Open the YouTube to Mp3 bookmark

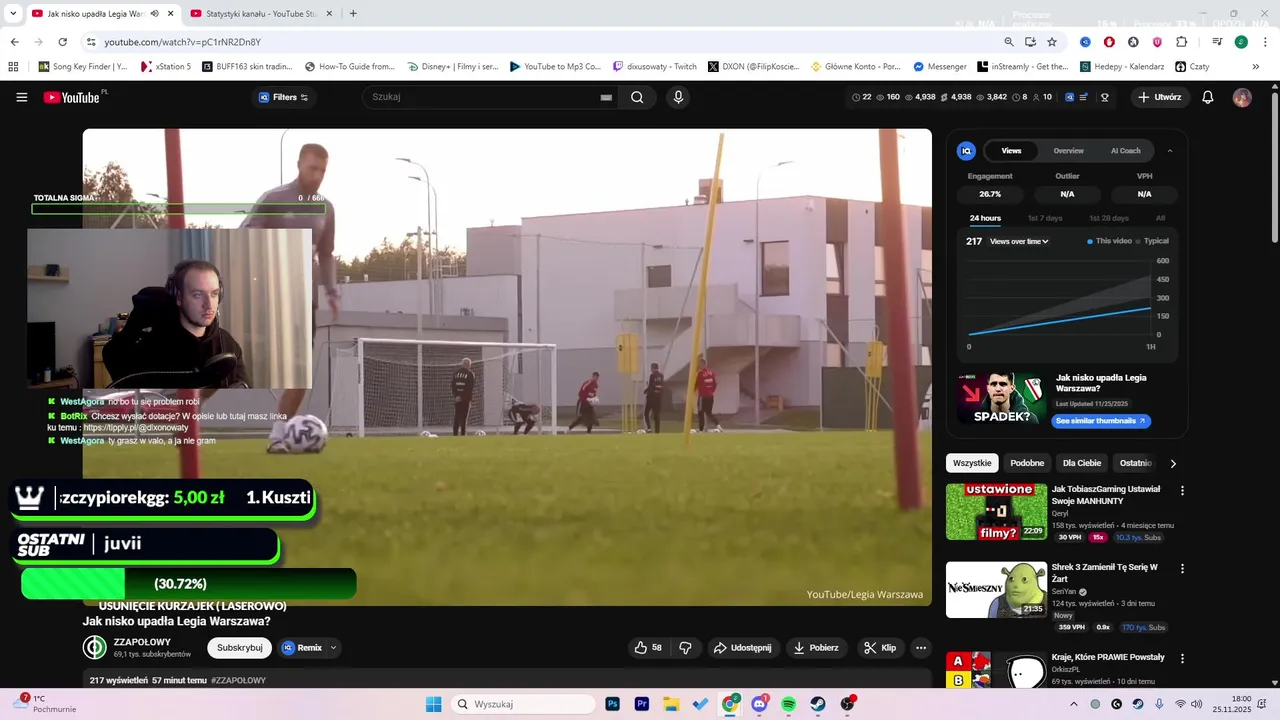pyautogui.click(x=555, y=67)
